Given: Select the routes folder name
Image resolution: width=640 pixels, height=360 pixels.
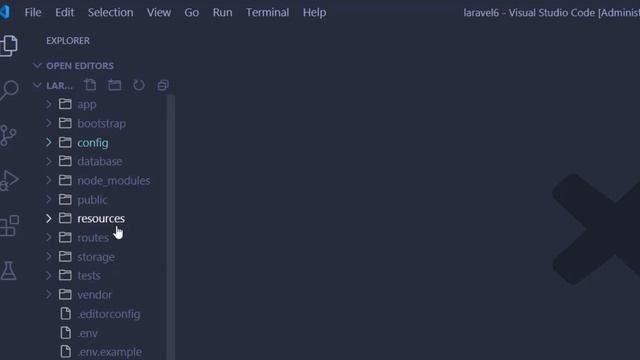Looking at the screenshot, I should pos(93,238).
